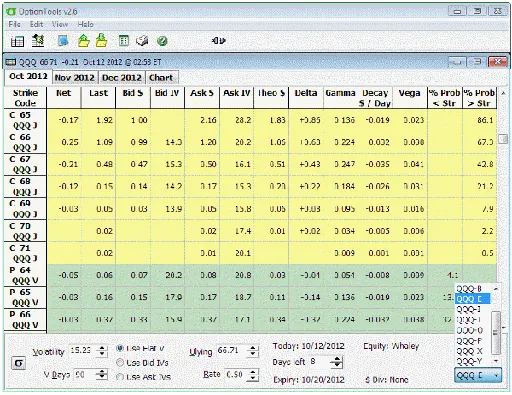This screenshot has height=395, width=512.
Task: Click the Ulying value field 66.71
Action: (x=232, y=351)
